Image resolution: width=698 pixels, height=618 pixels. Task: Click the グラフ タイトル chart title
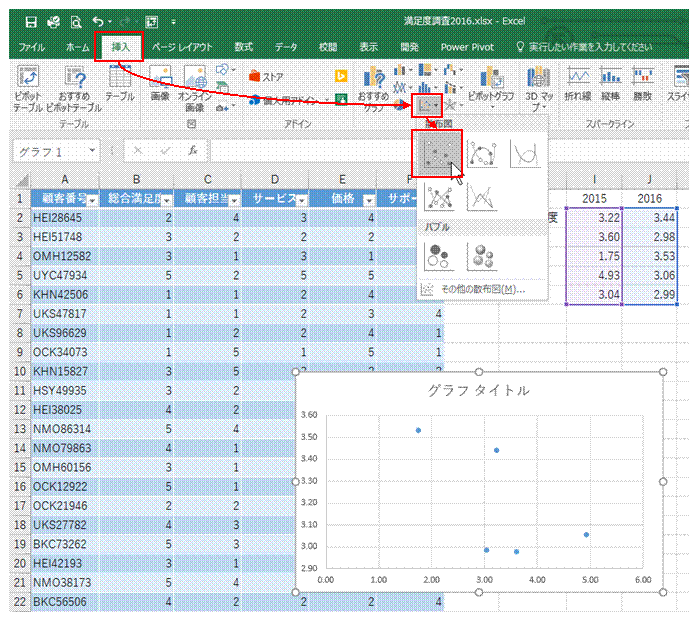[x=477, y=390]
